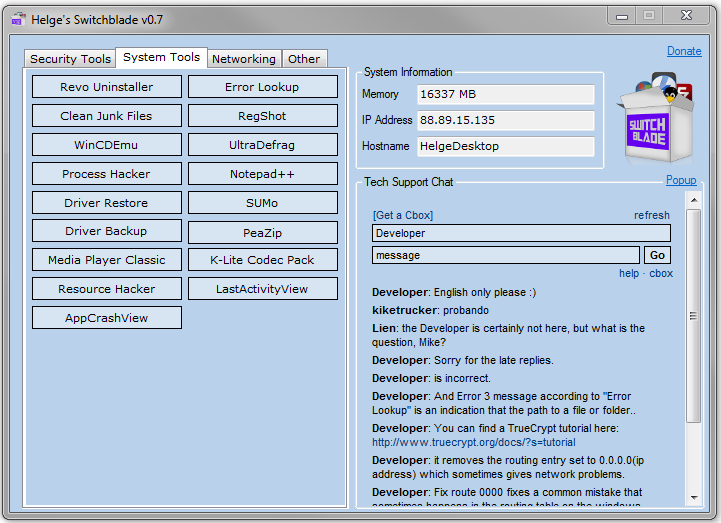This screenshot has height=523, width=721.
Task: Open the cbox link
Action: pyautogui.click(x=661, y=273)
